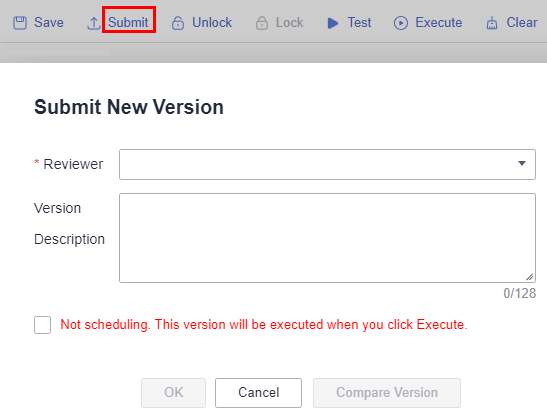Select the Execute toolbar text
Screen dimensions: 547x418
tap(439, 23)
